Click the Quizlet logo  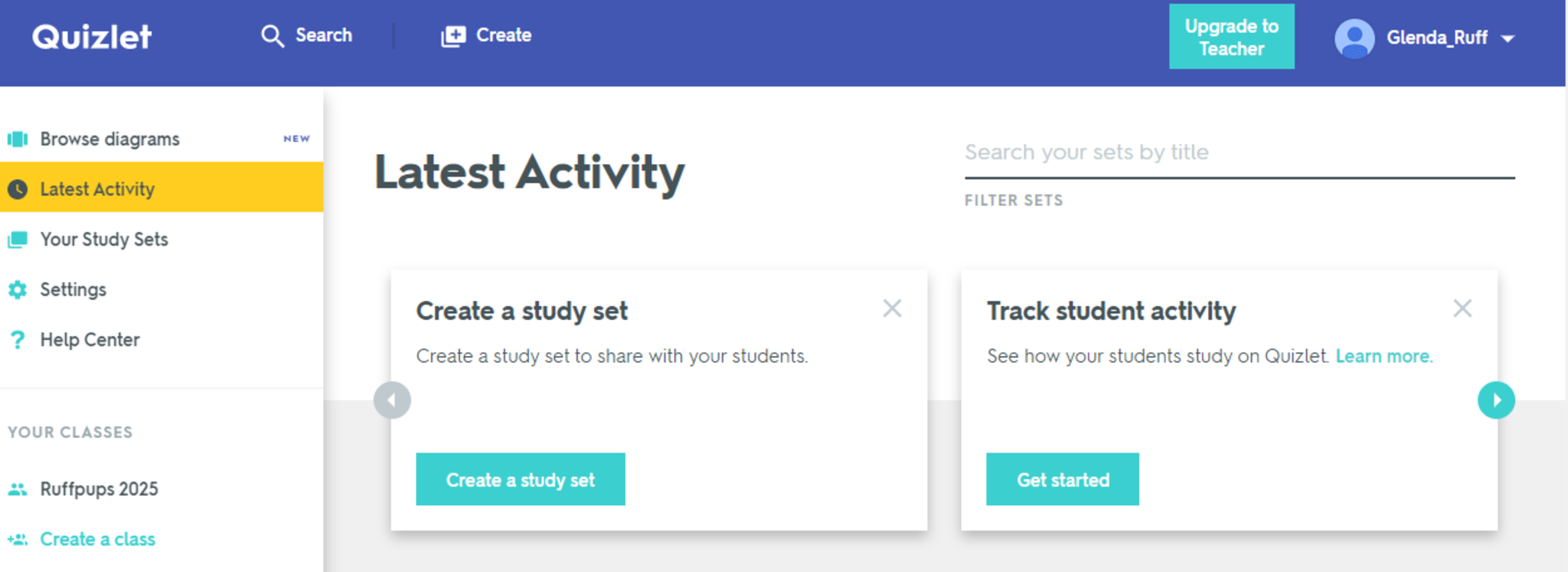point(92,37)
